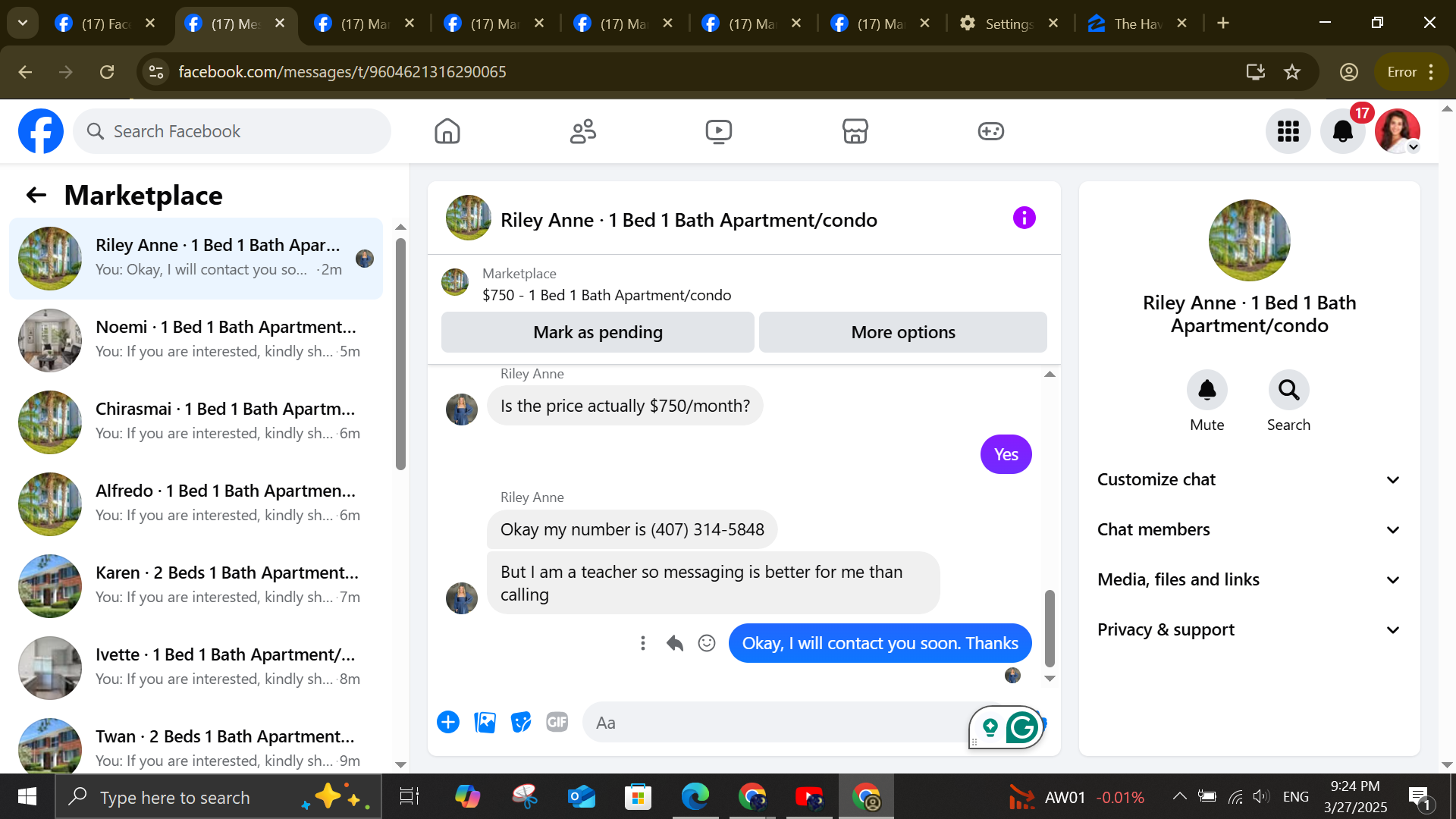This screenshot has width=1456, height=819.
Task: Expand the Privacy & support section
Action: 1249,629
